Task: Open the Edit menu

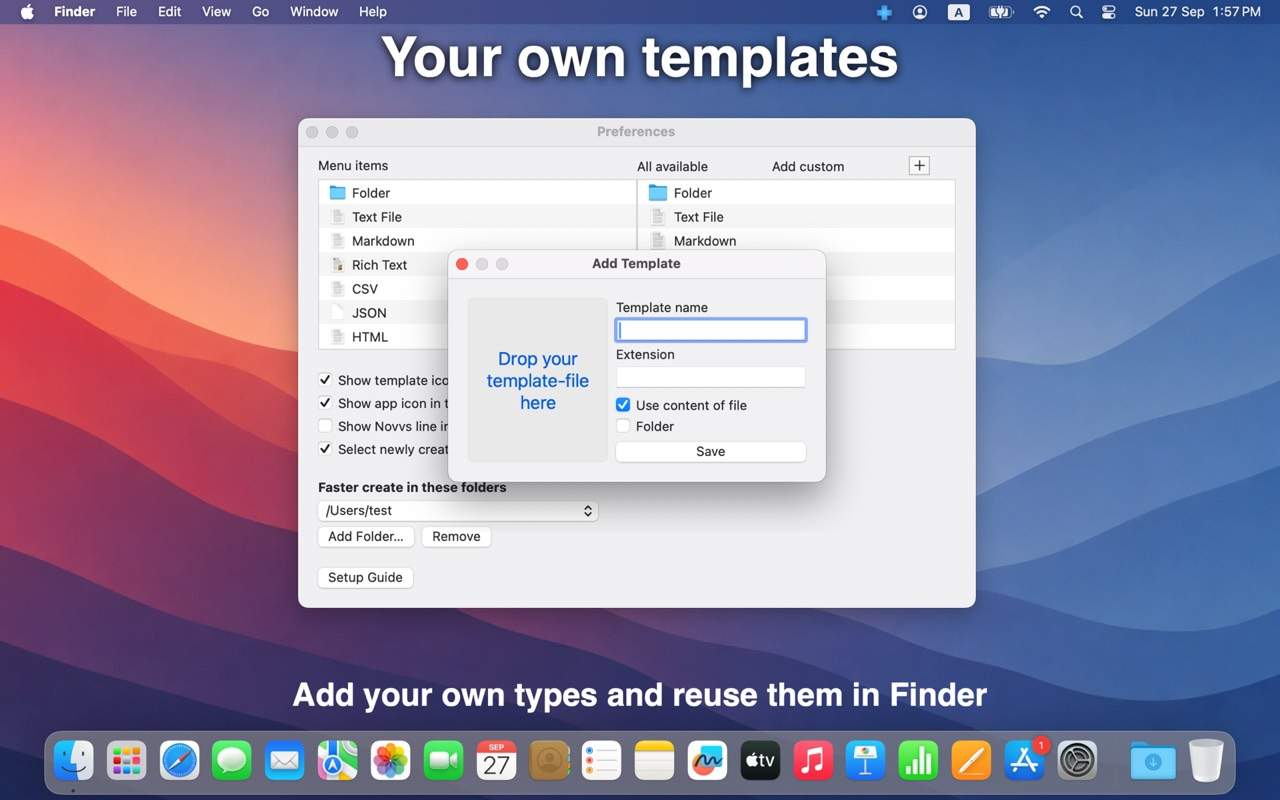Action: pos(170,12)
